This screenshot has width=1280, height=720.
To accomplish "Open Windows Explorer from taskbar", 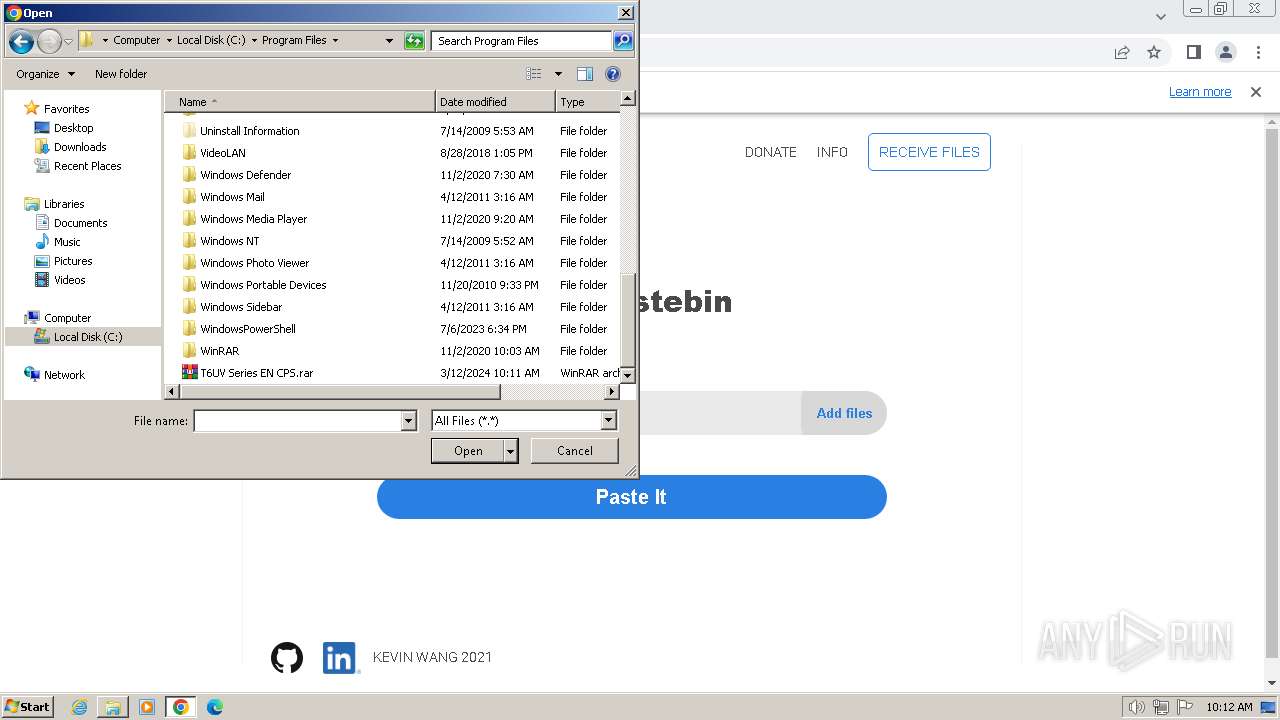I will (x=113, y=707).
